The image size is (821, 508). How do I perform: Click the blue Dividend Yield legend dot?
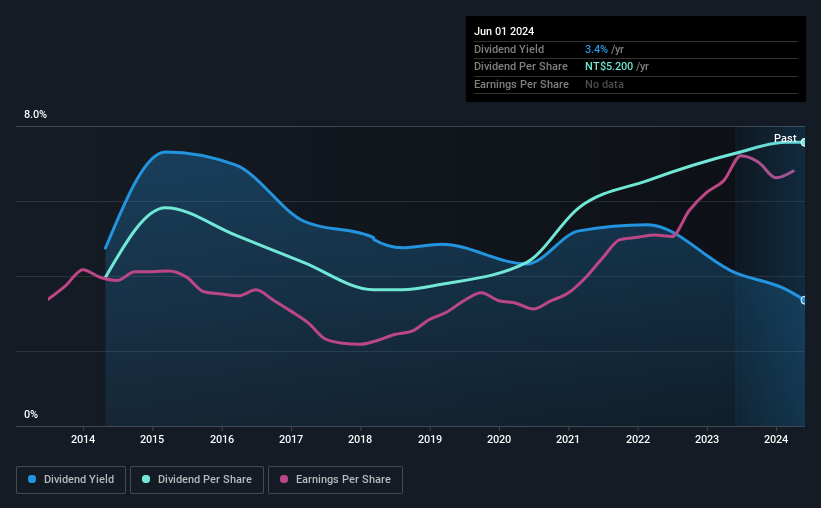pos(32,479)
